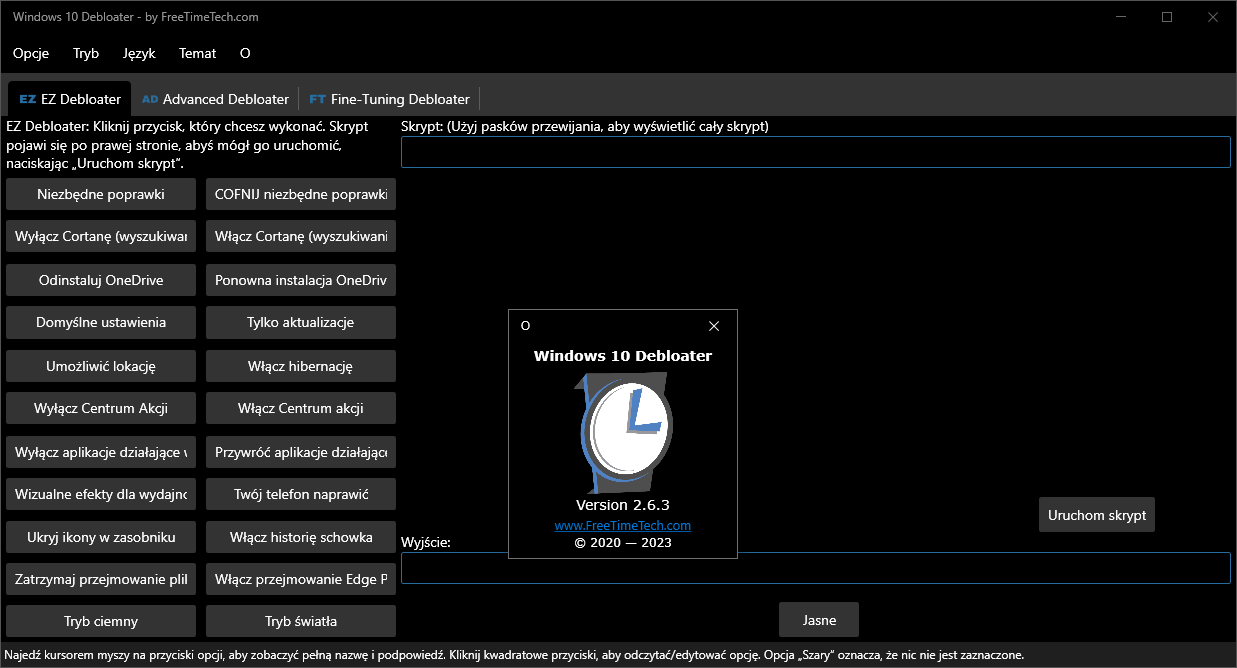The width and height of the screenshot is (1237, 668).
Task: Click Włącz Cortanę button
Action: pyautogui.click(x=301, y=237)
